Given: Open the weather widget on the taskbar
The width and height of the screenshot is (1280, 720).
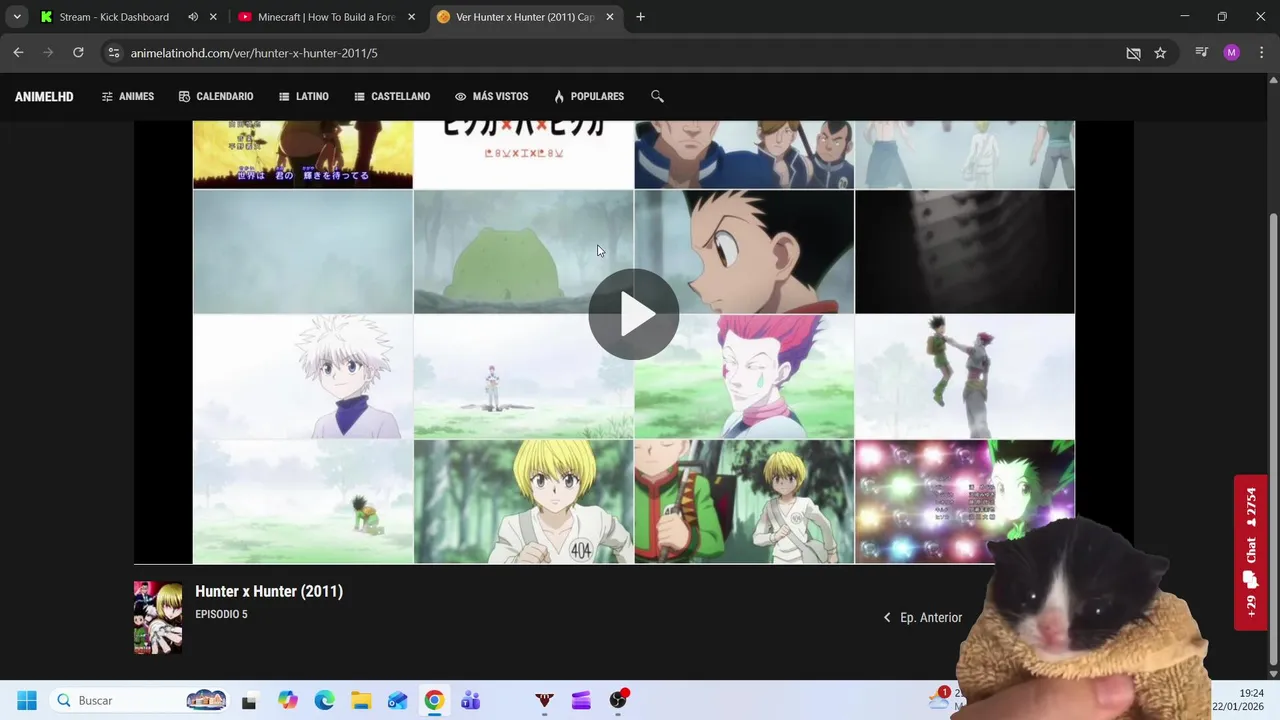Looking at the screenshot, I should [x=943, y=699].
